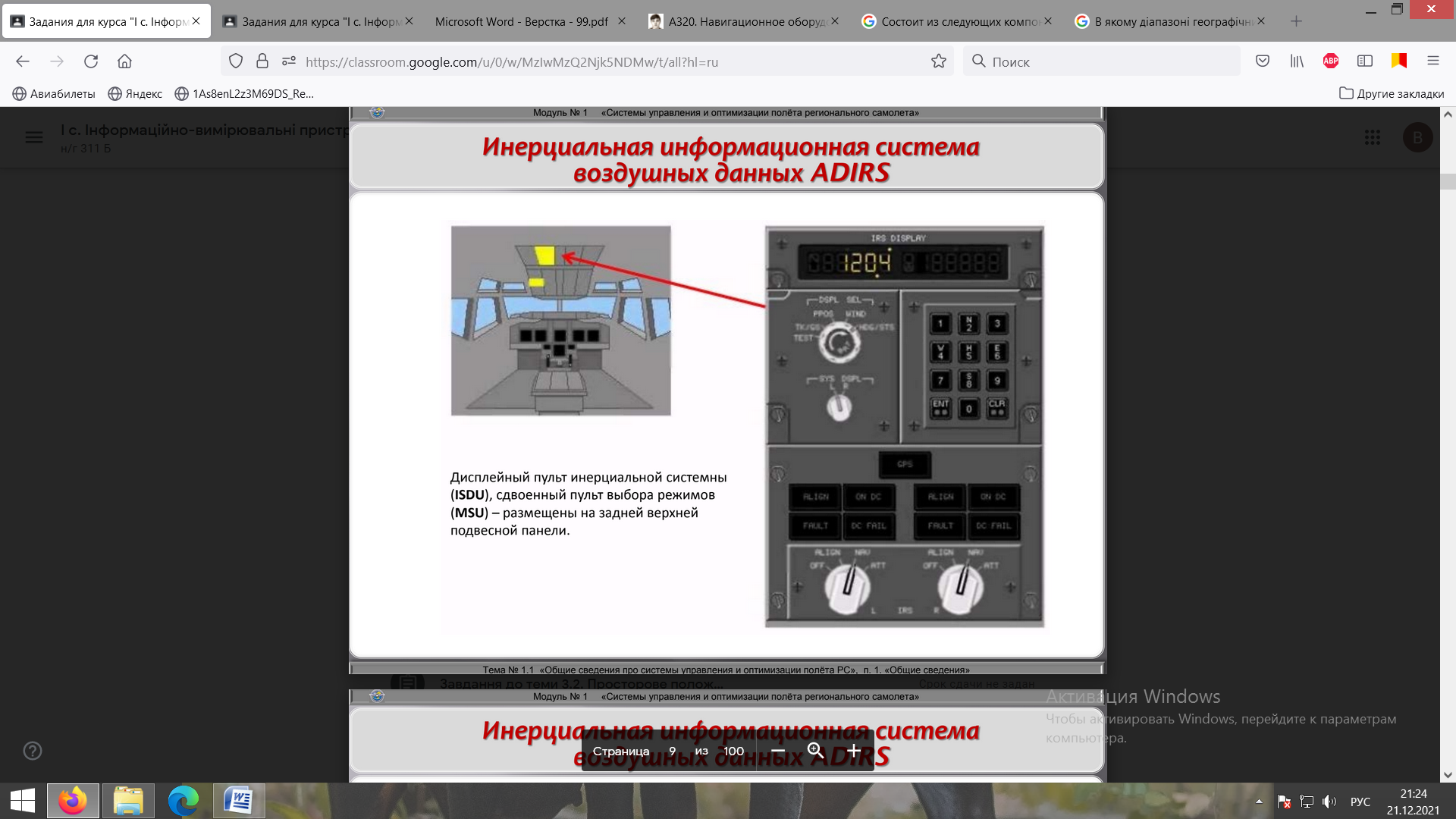Open the Library history and bookmarks icon

[x=1297, y=61]
